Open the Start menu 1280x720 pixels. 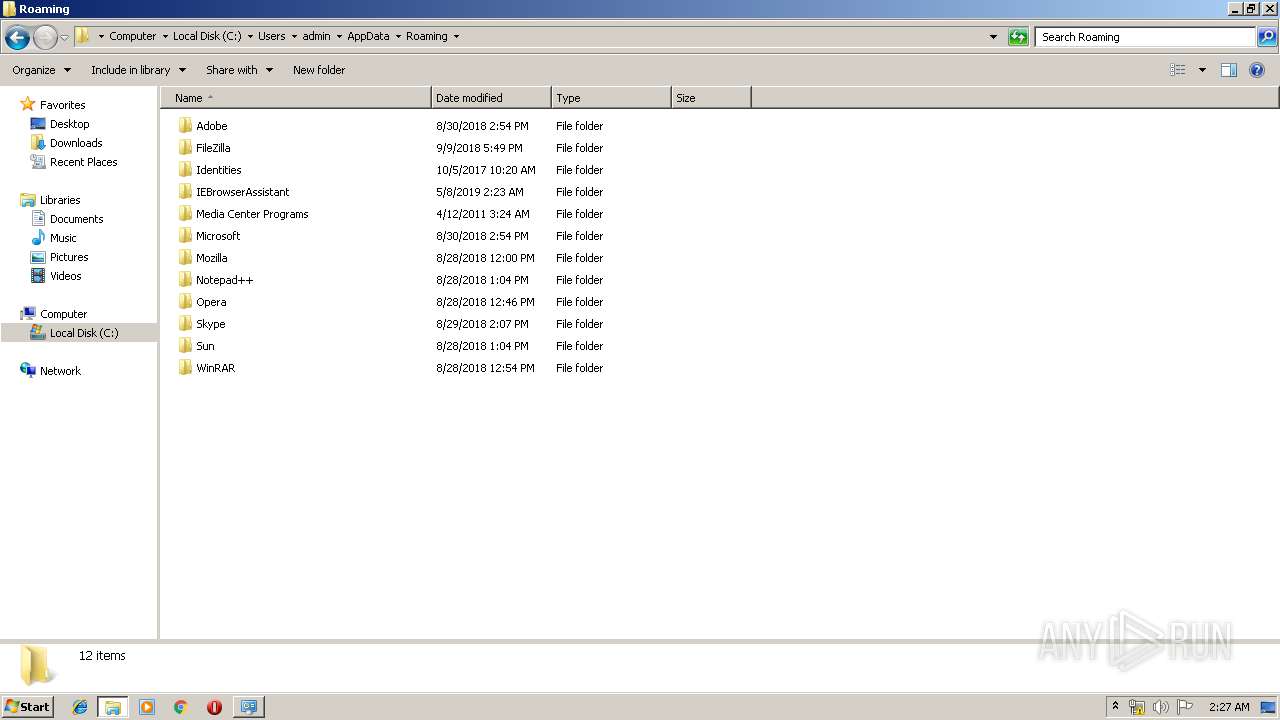28,706
